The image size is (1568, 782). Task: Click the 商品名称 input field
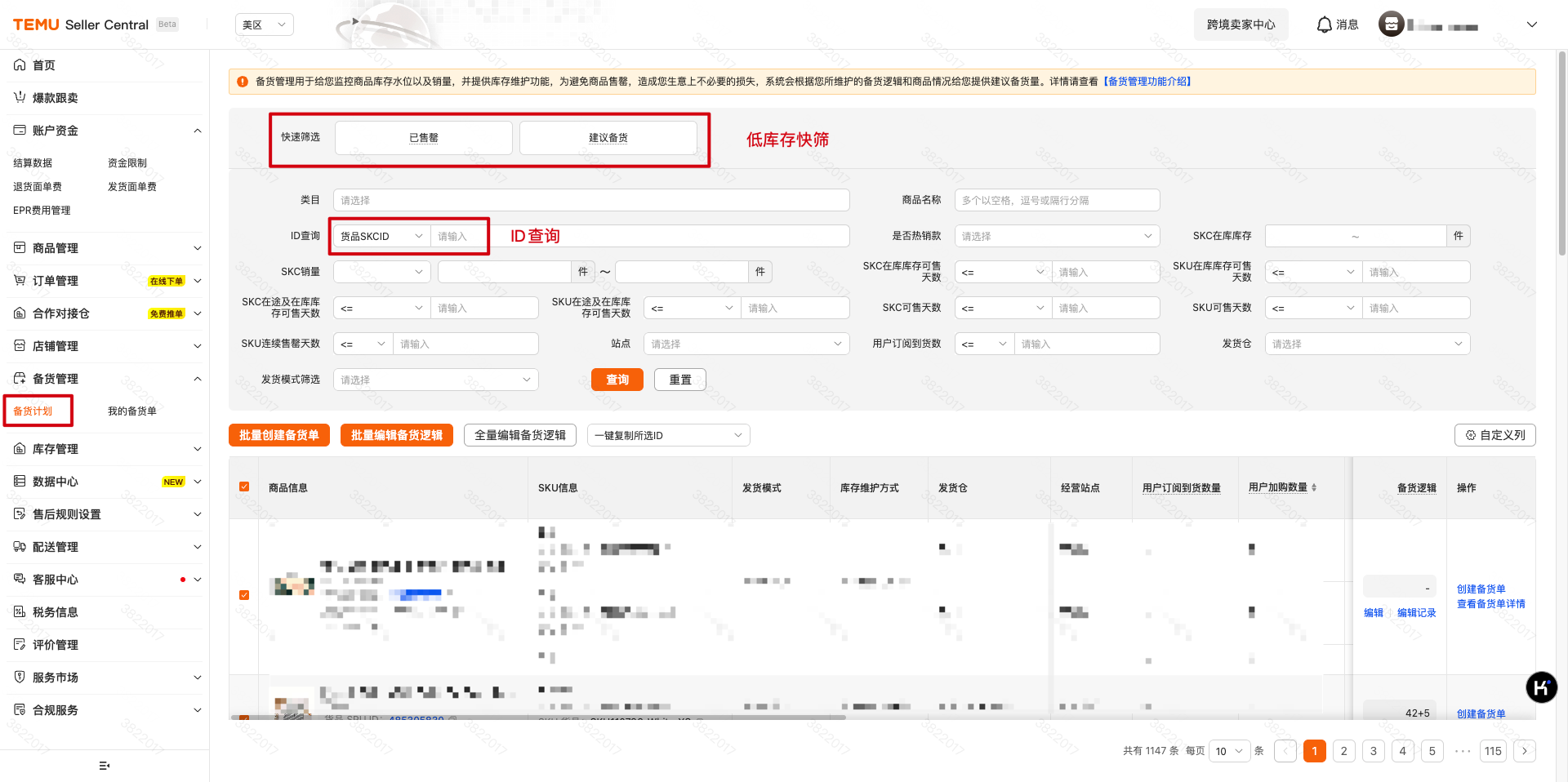click(1056, 200)
